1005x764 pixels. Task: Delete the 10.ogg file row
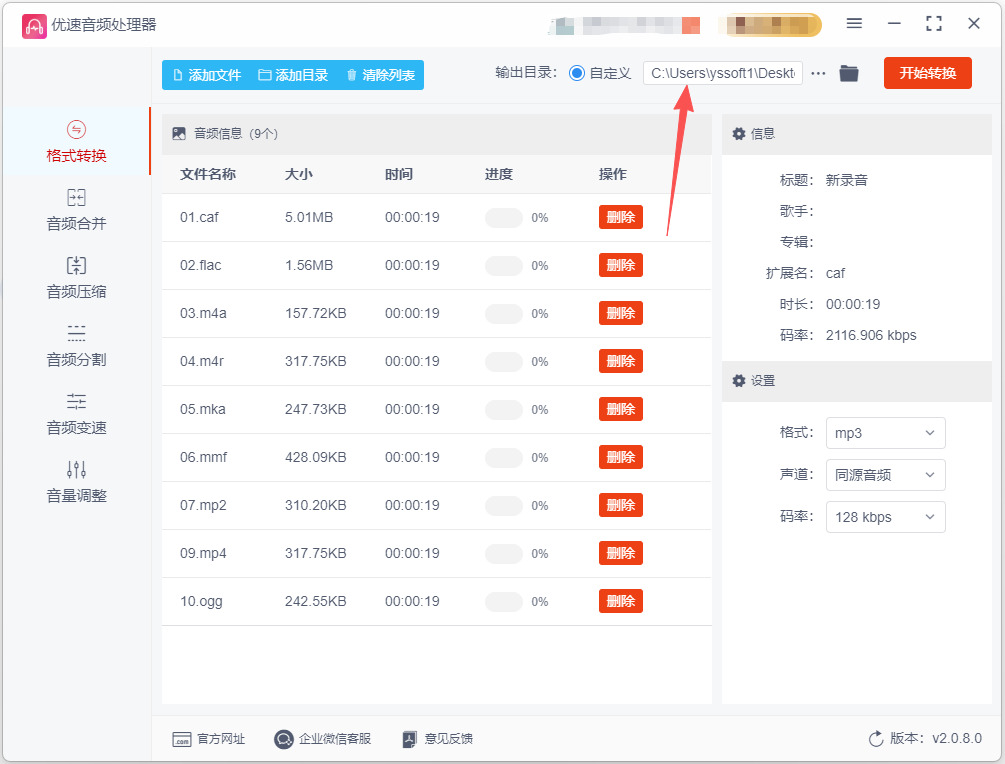pyautogui.click(x=620, y=601)
